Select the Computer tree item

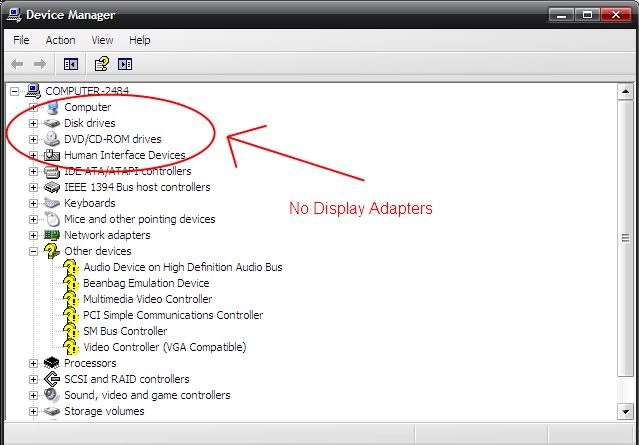[88, 107]
